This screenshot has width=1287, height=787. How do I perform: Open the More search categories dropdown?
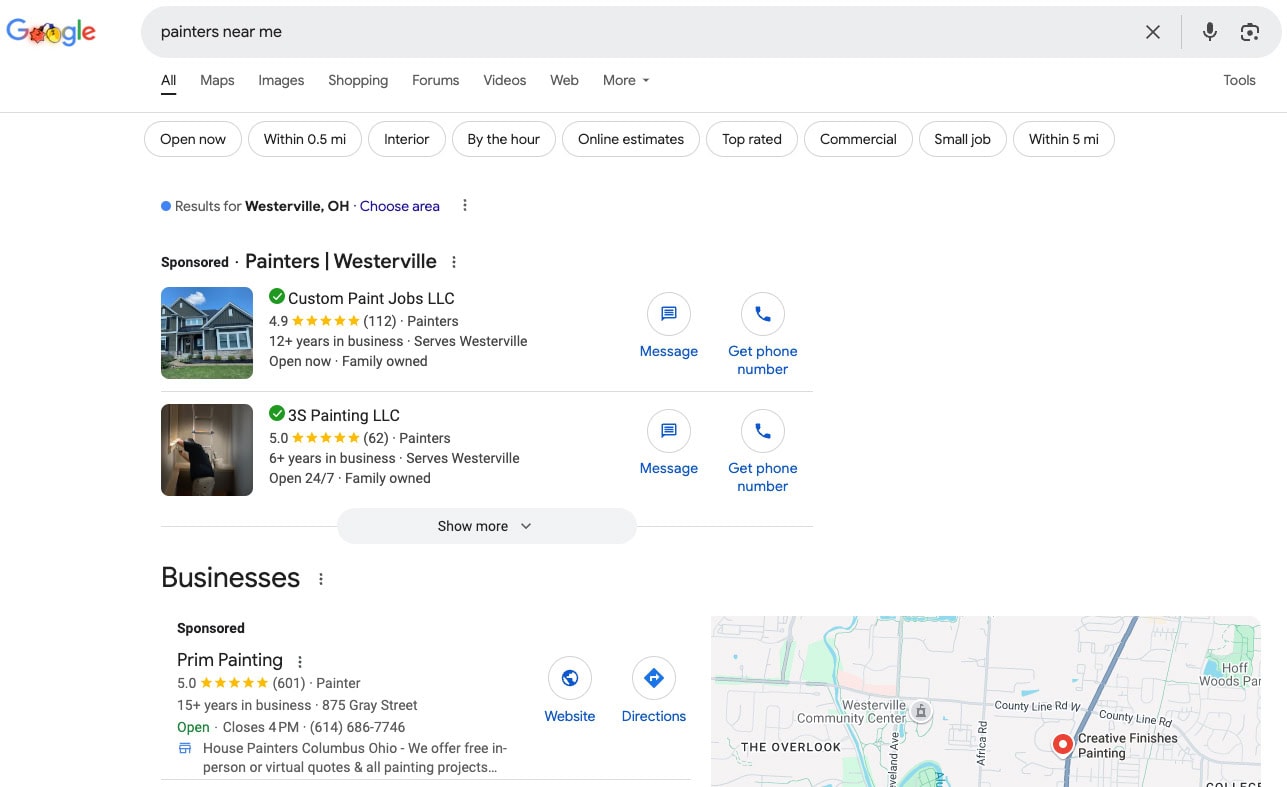tap(625, 80)
